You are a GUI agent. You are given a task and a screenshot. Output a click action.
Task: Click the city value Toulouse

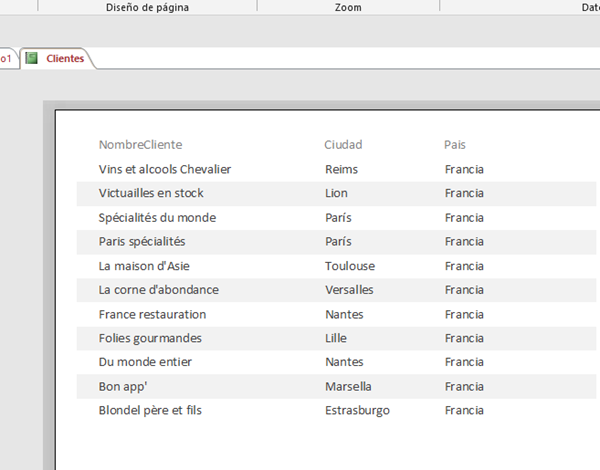(x=350, y=266)
